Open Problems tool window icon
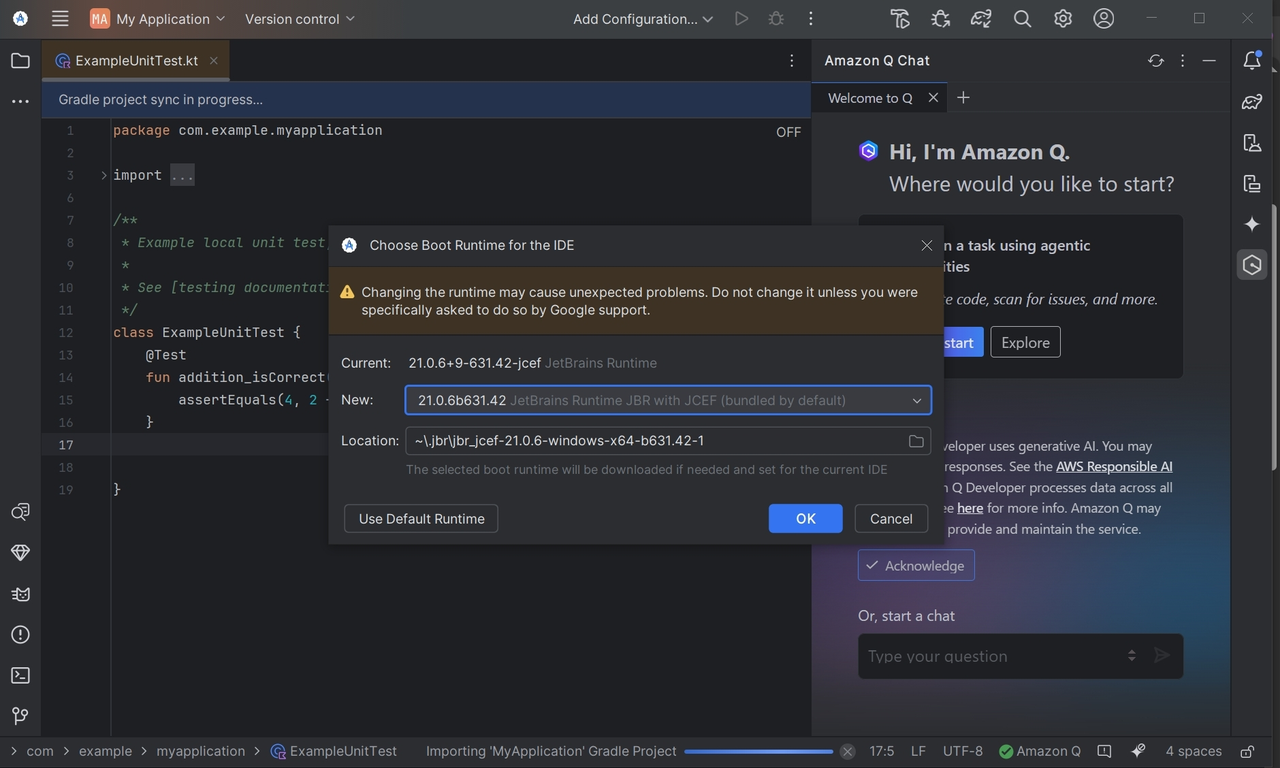 pos(20,634)
